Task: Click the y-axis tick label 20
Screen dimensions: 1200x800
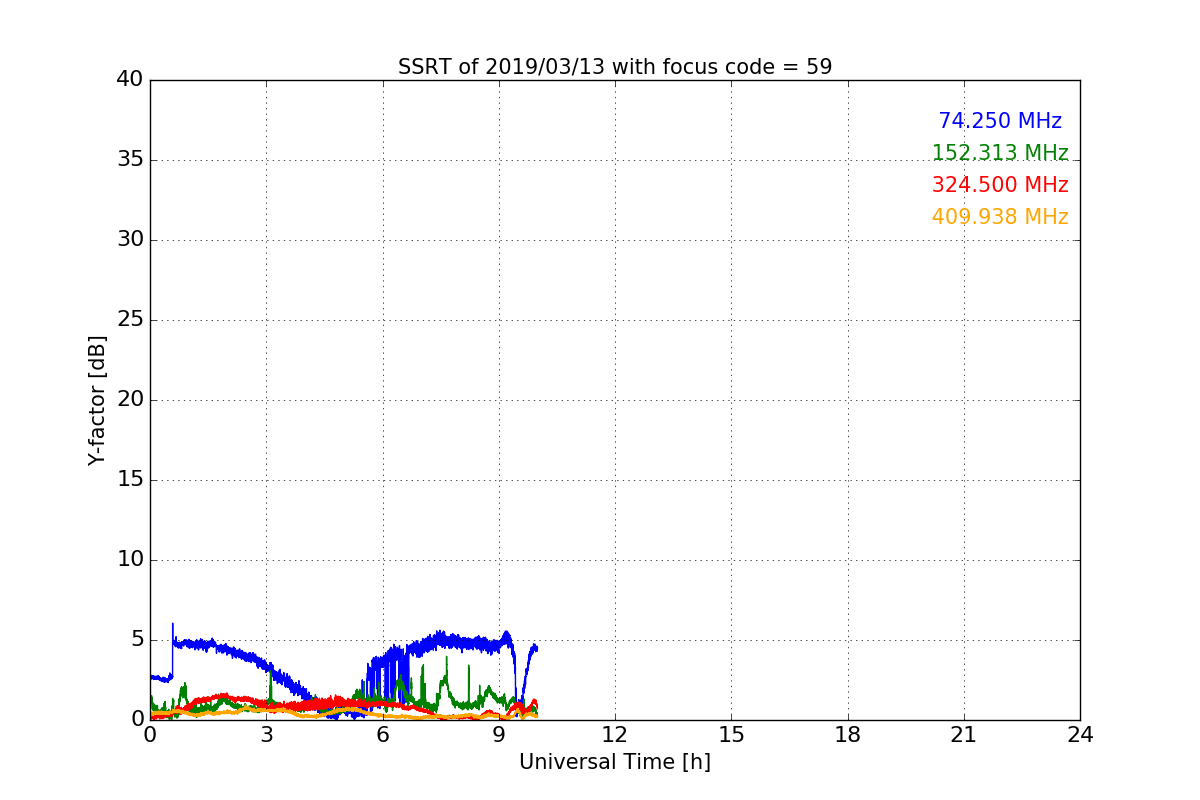Action: click(x=130, y=400)
